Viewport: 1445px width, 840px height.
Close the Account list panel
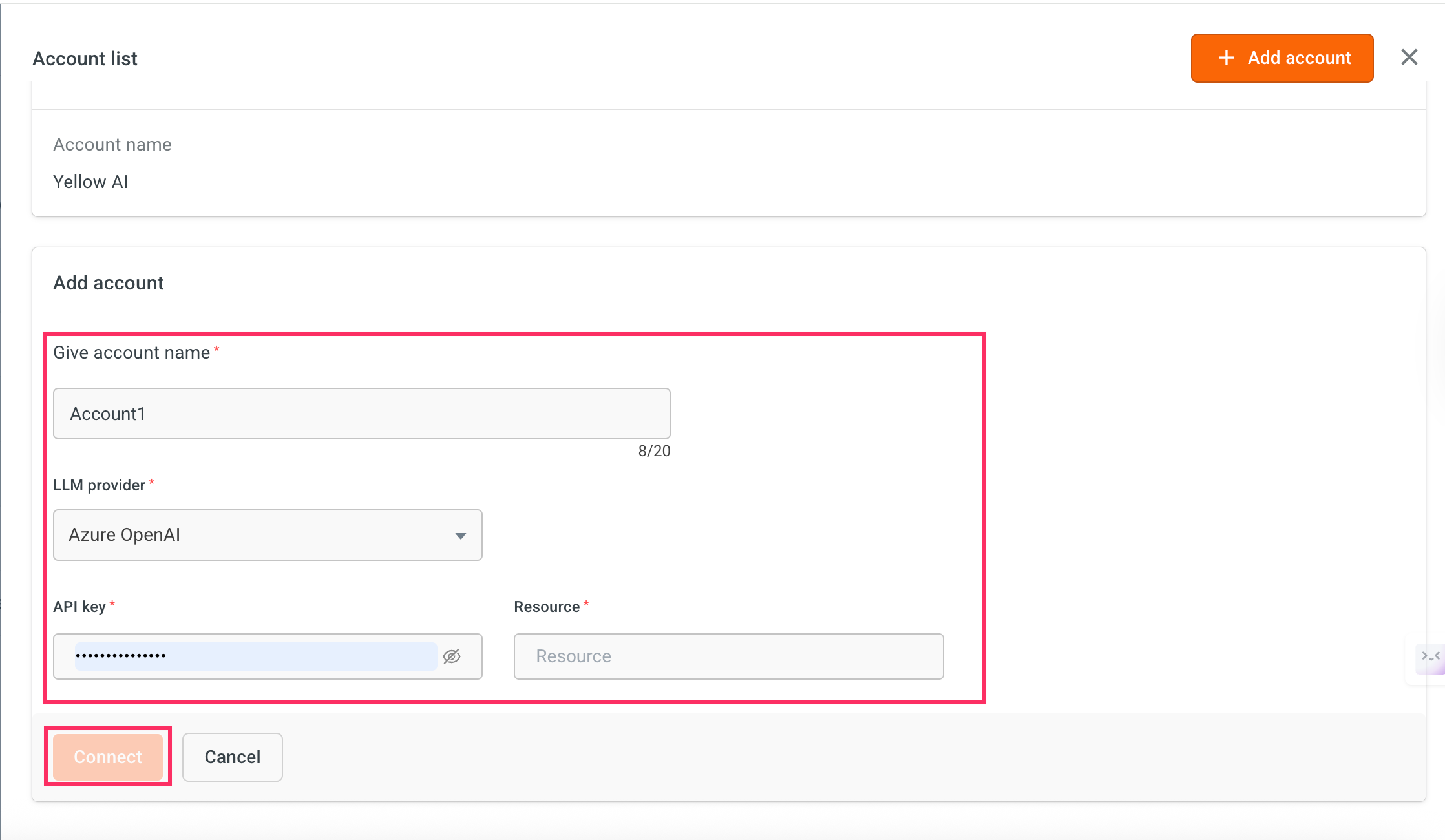tap(1409, 58)
